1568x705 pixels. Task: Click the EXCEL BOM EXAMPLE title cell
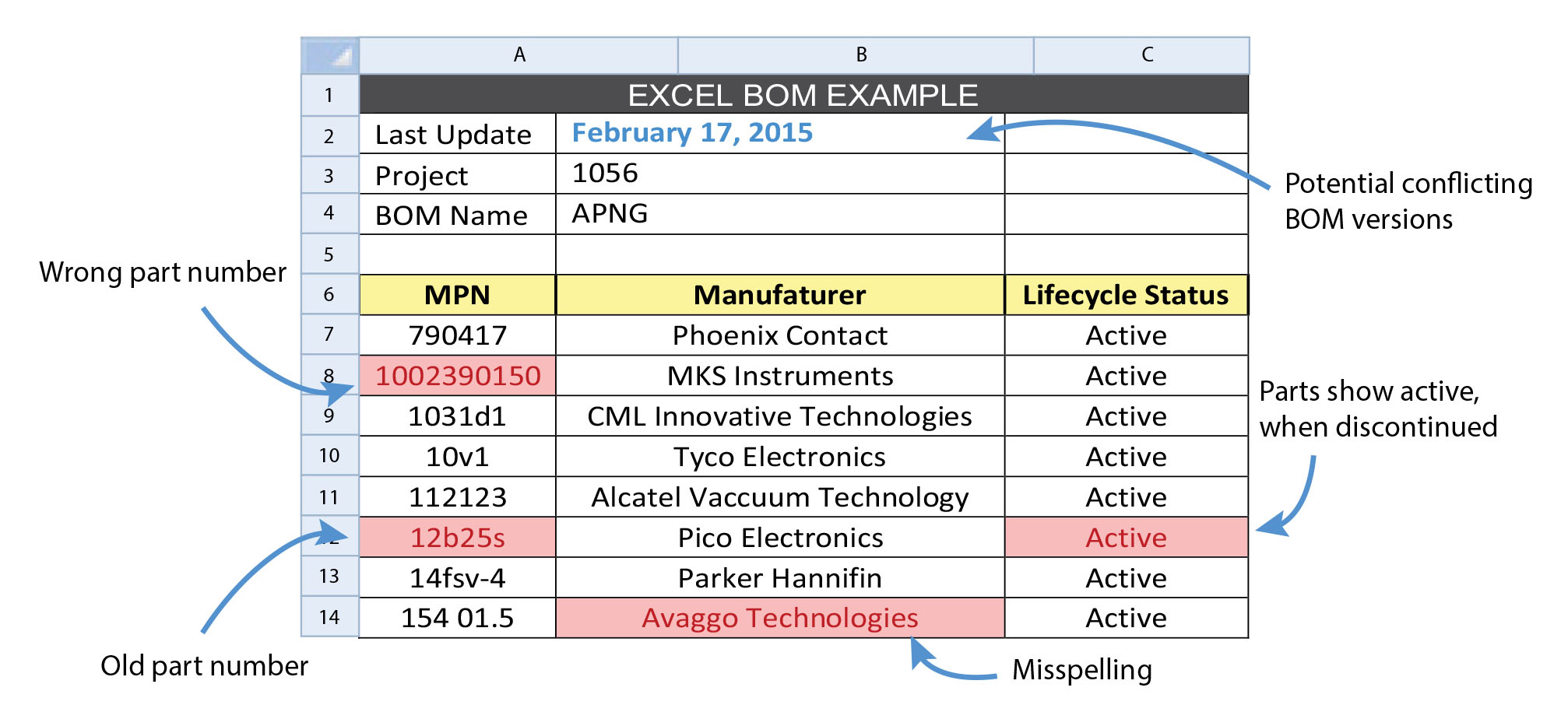803,94
